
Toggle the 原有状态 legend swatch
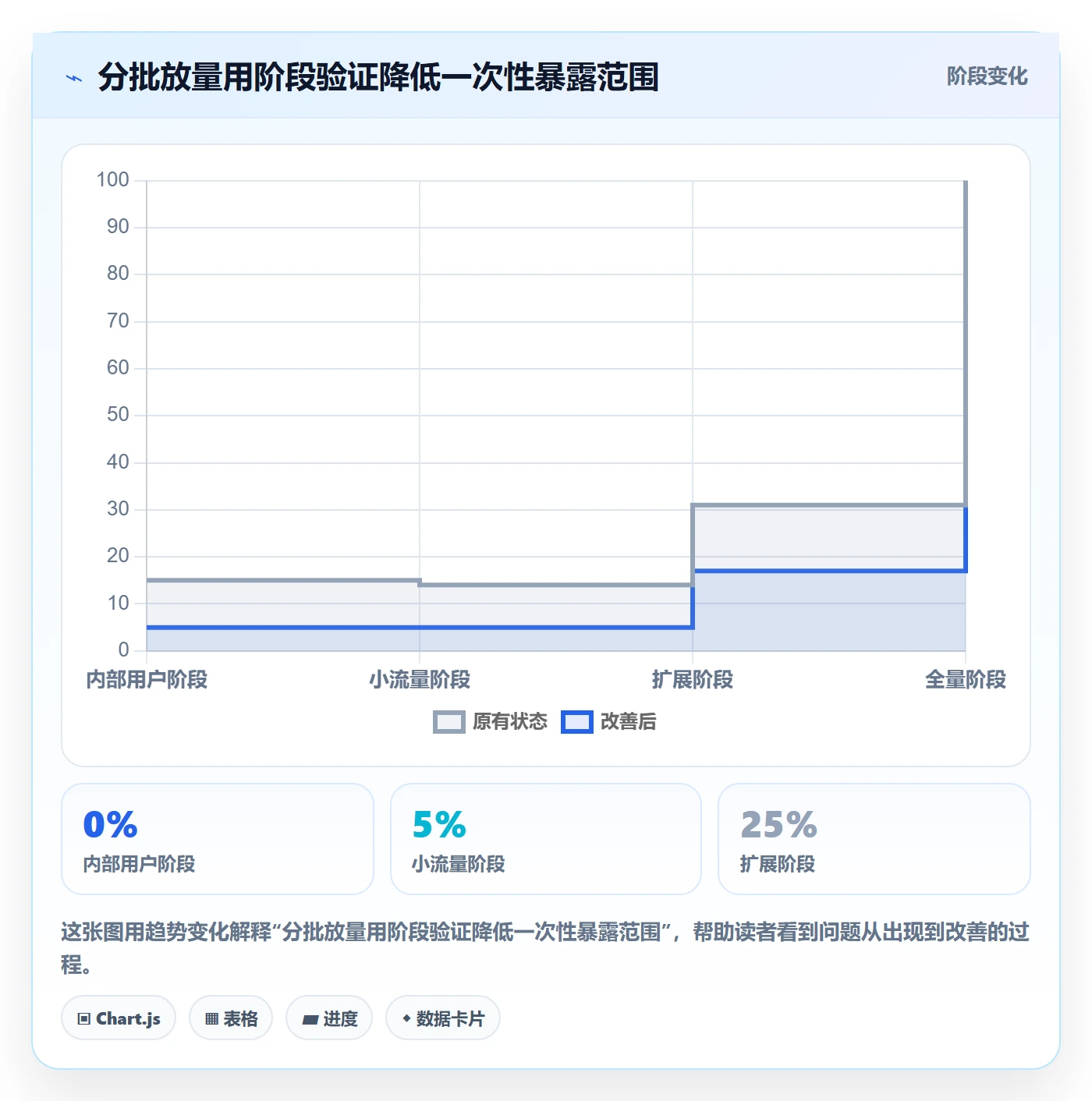(x=449, y=722)
